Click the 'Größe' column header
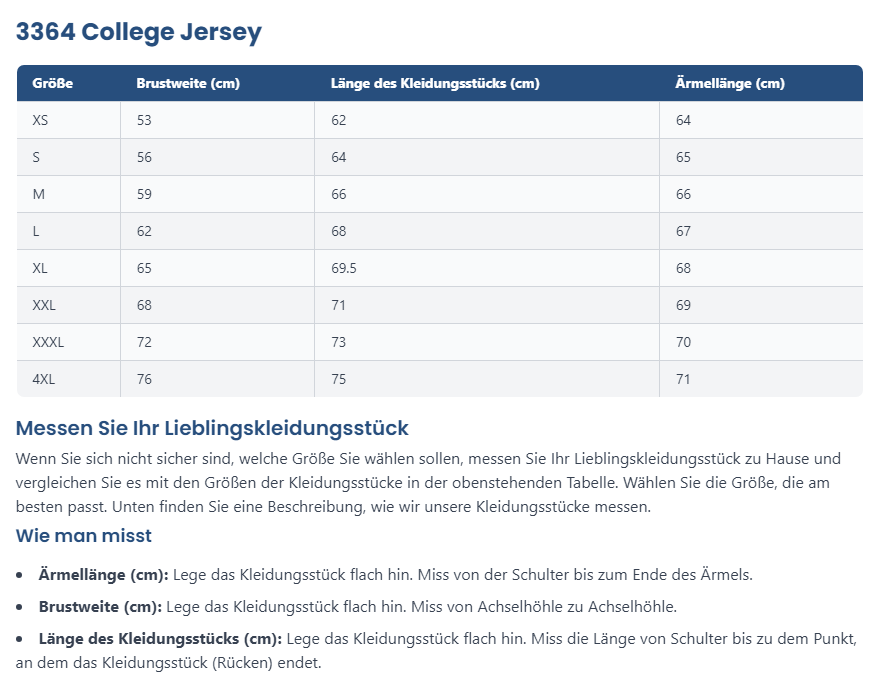Screen dimensions: 878x677 point(53,84)
